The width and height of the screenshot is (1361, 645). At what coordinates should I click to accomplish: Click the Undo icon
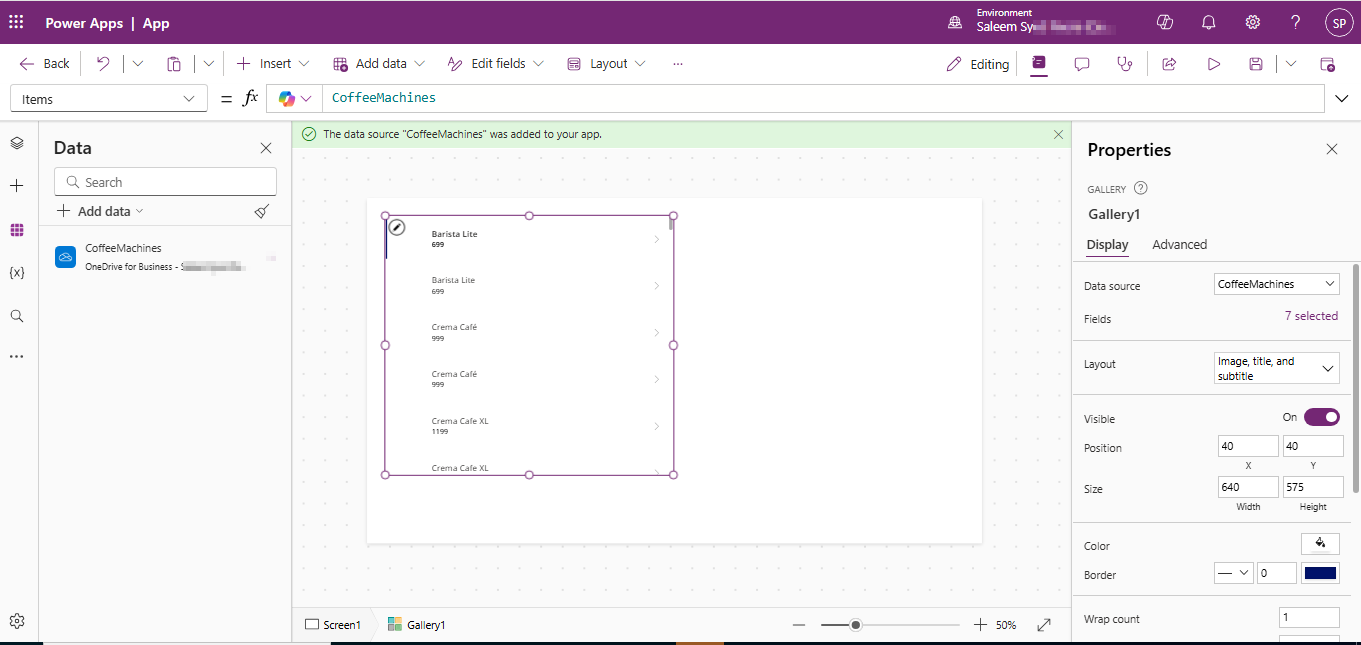click(103, 63)
